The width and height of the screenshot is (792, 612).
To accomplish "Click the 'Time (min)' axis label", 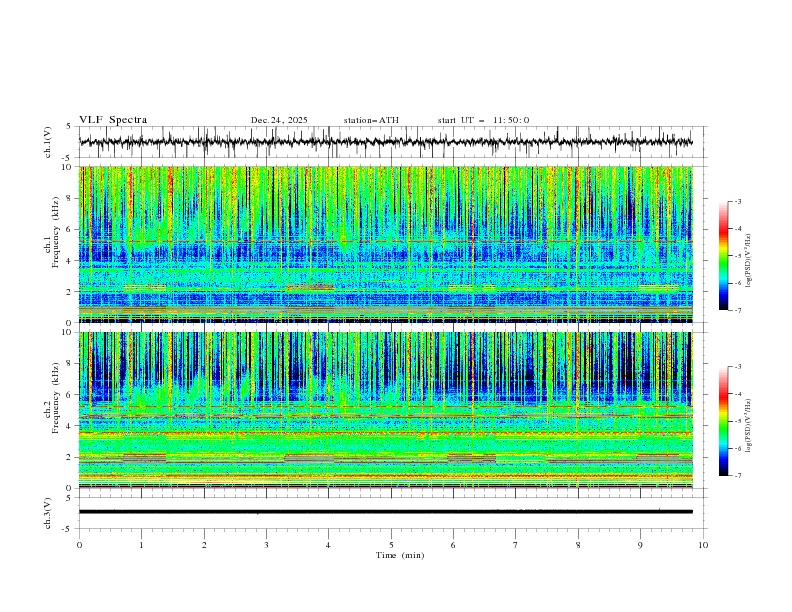I will point(400,555).
